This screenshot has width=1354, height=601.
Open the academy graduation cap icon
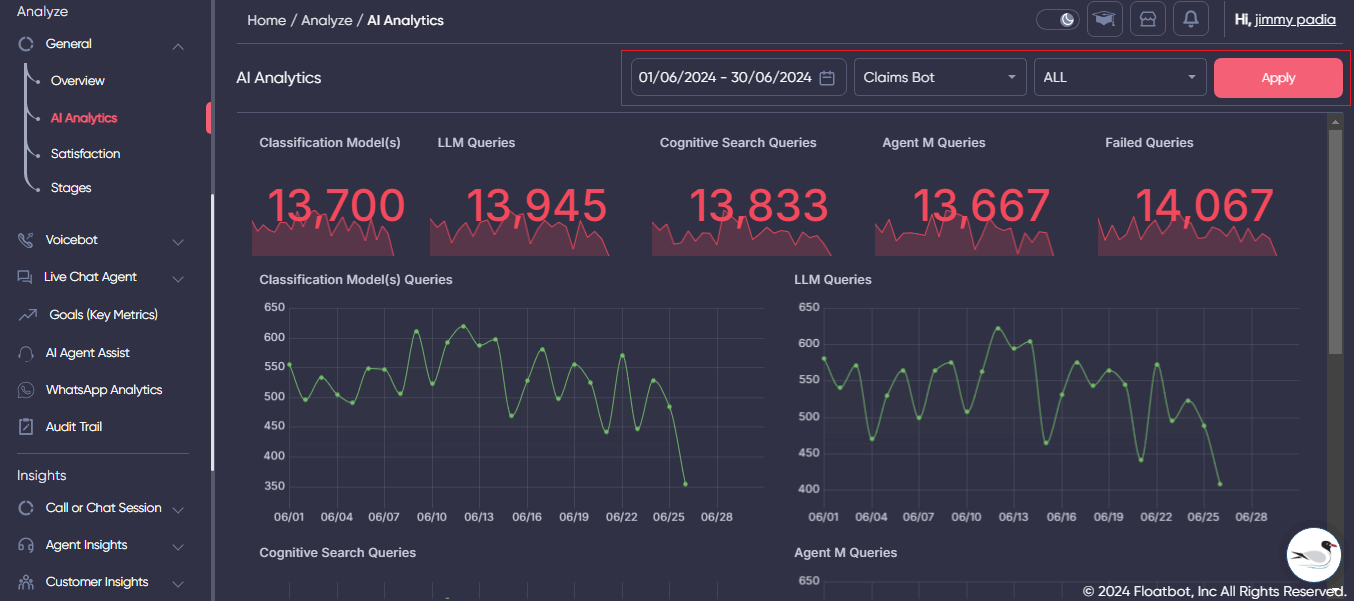click(x=1104, y=19)
